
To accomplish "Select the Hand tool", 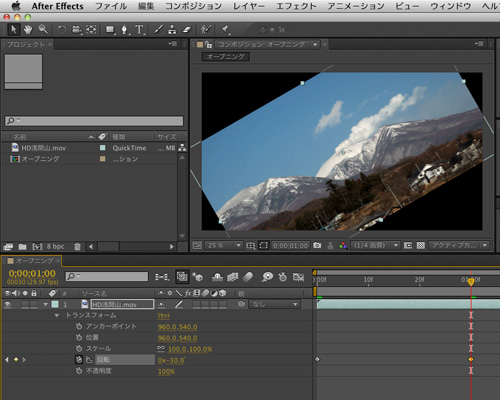I will 28,30.
